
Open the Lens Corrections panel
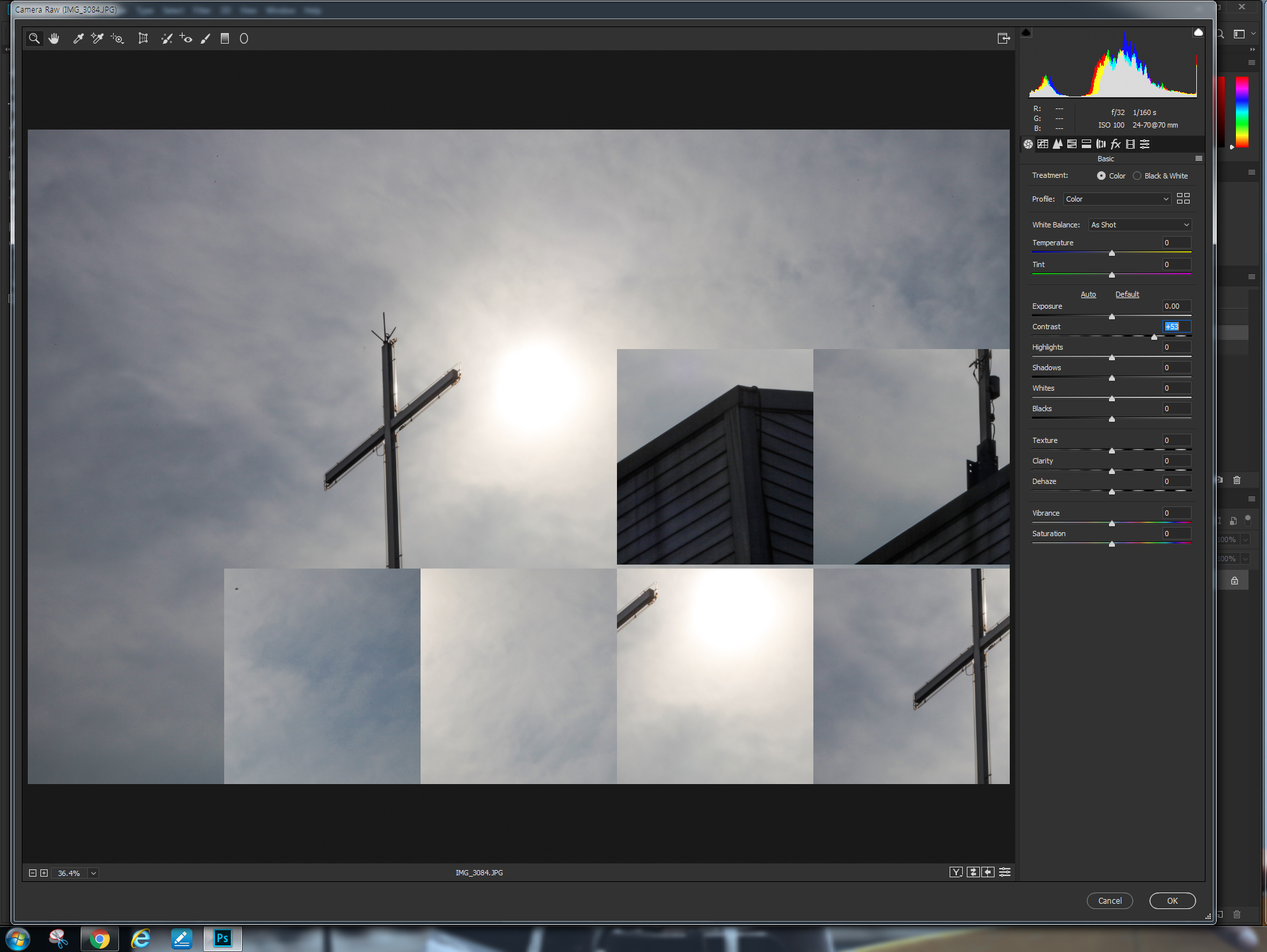(x=1101, y=144)
